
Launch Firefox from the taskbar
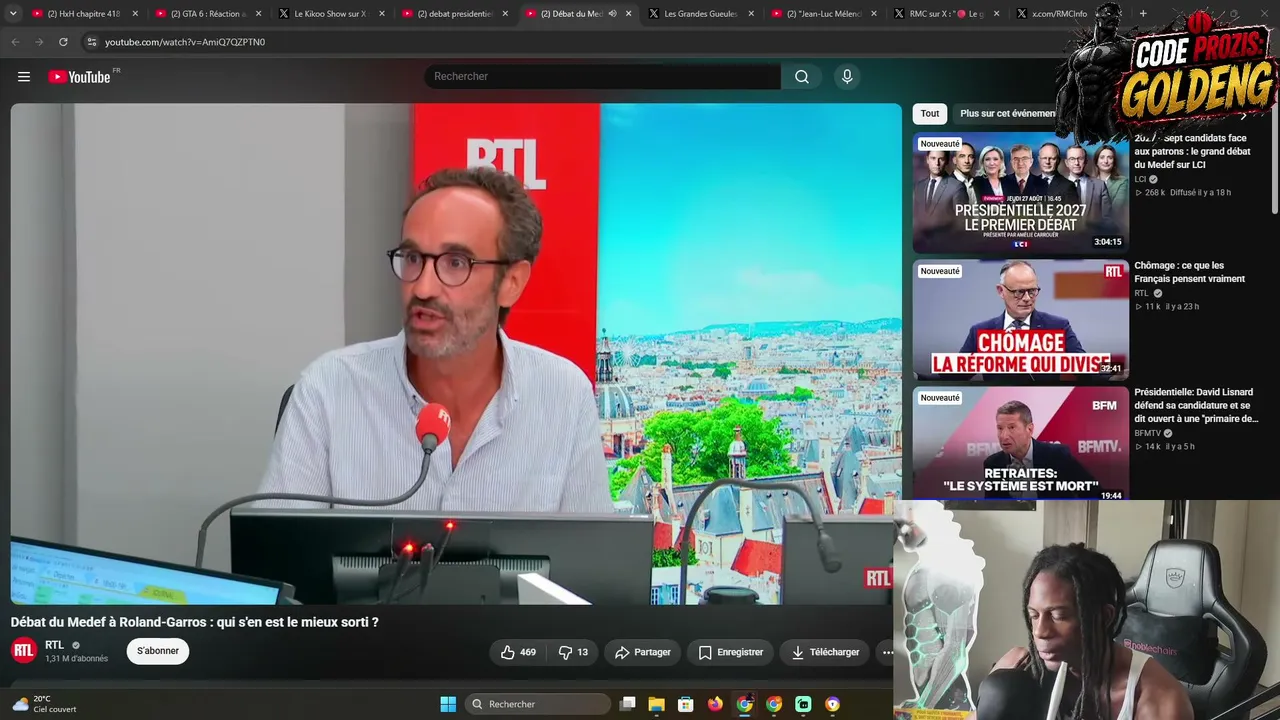715,704
